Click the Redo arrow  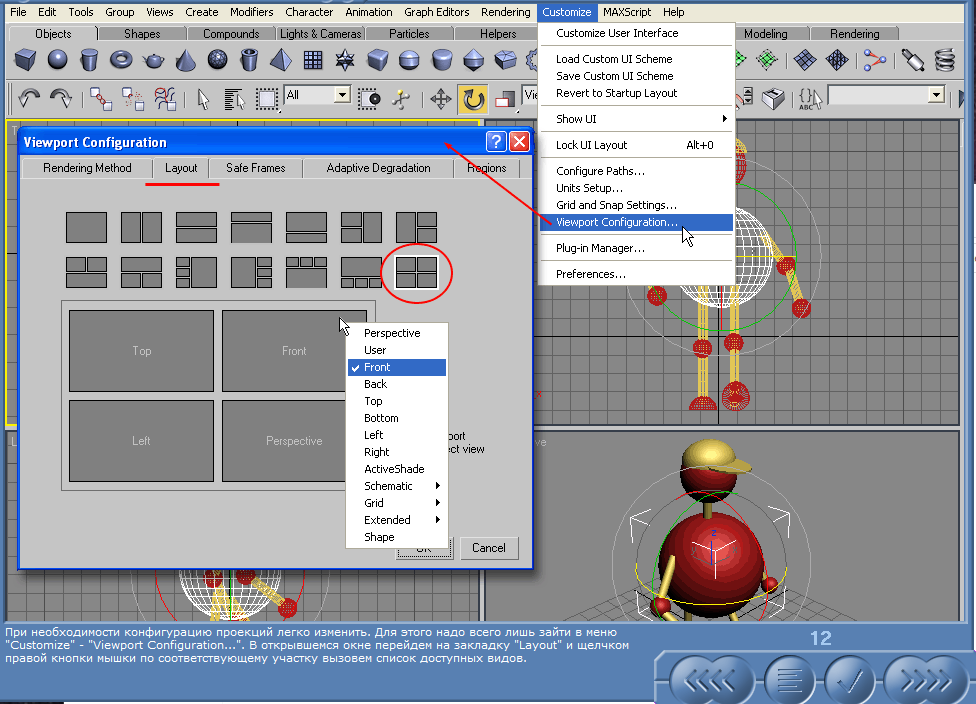60,98
